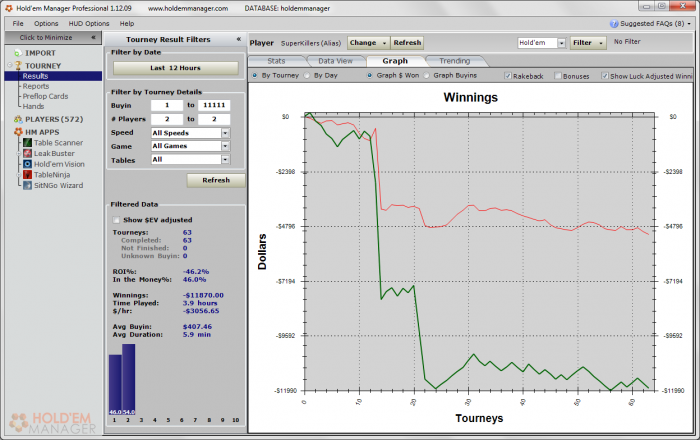The width and height of the screenshot is (700, 440).
Task: Click the minimum Buyin input field
Action: coord(167,105)
